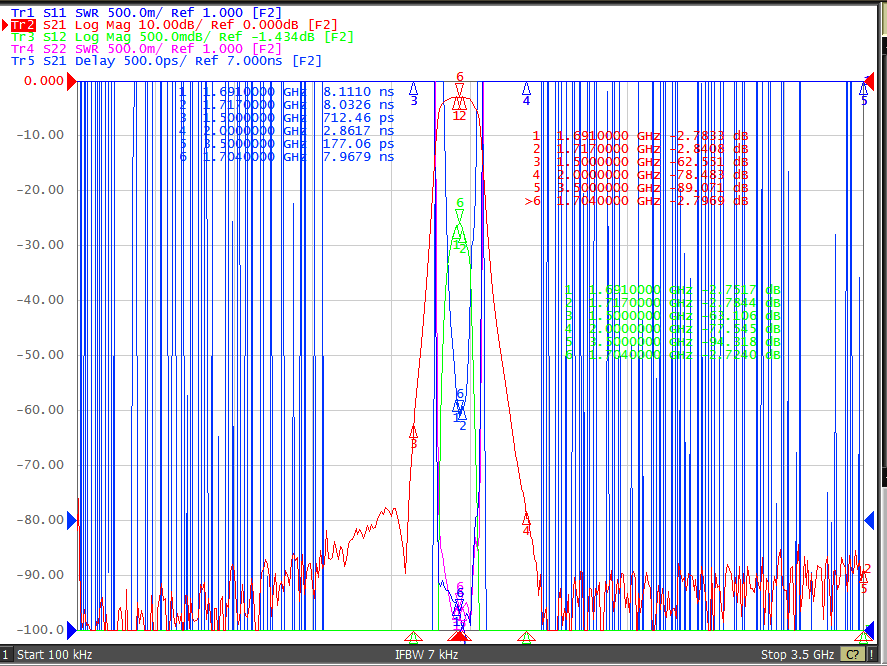Screen dimensions: 887x666
Task: Select trace Tr3 S12 Log Mag label
Action: tap(182, 37)
